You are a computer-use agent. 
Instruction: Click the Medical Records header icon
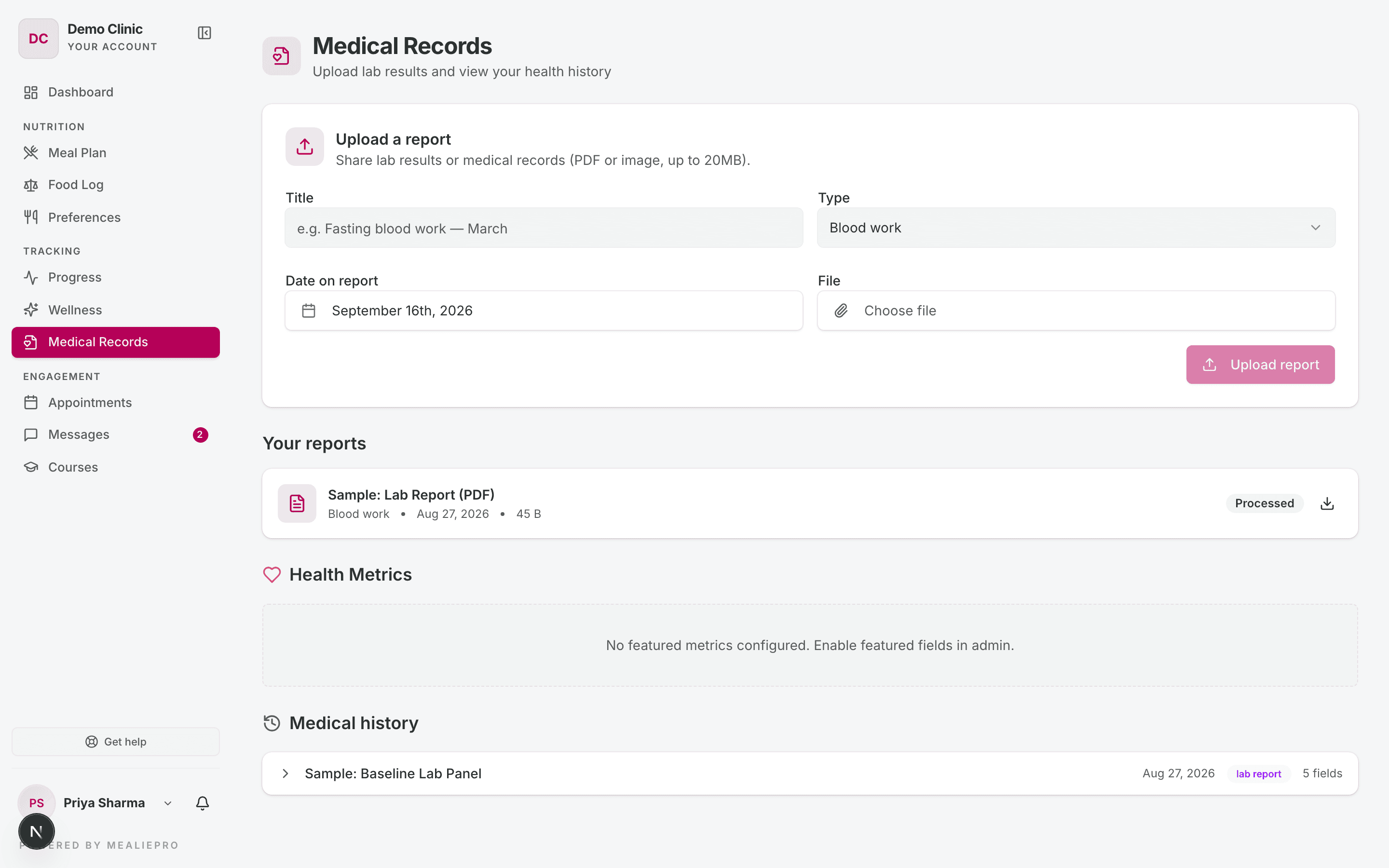tap(281, 55)
